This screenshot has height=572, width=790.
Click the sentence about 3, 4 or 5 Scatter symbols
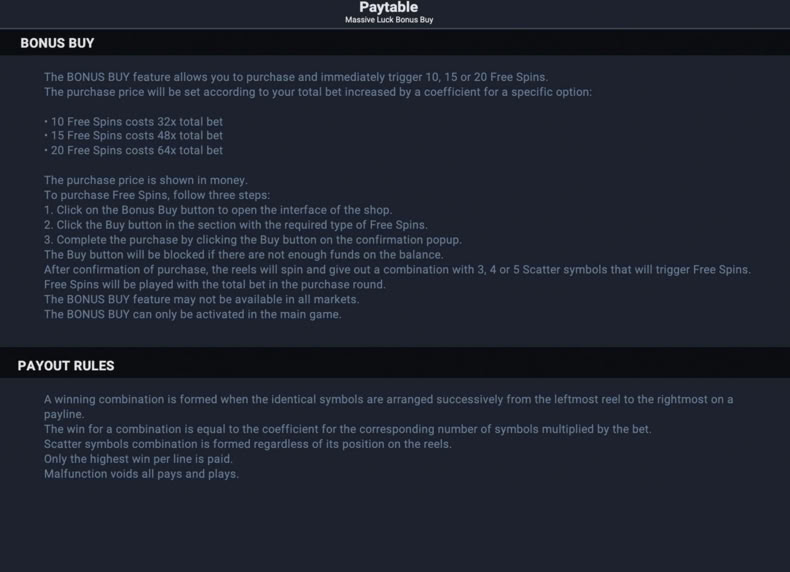point(397,270)
